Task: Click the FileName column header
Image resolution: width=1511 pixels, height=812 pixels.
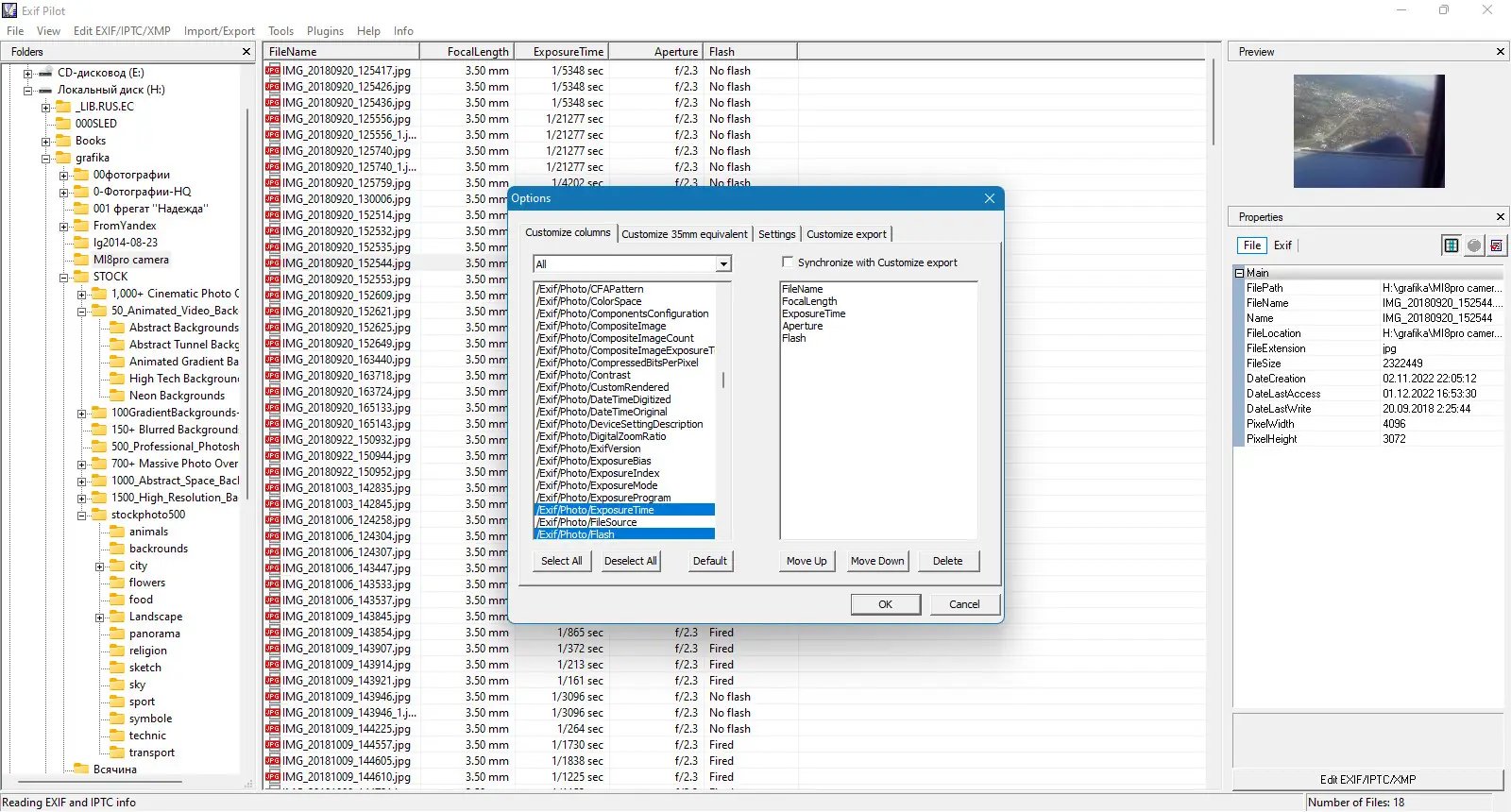Action: 342,52
